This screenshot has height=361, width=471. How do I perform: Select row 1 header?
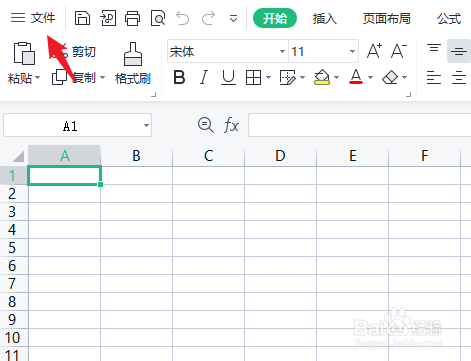[13, 175]
